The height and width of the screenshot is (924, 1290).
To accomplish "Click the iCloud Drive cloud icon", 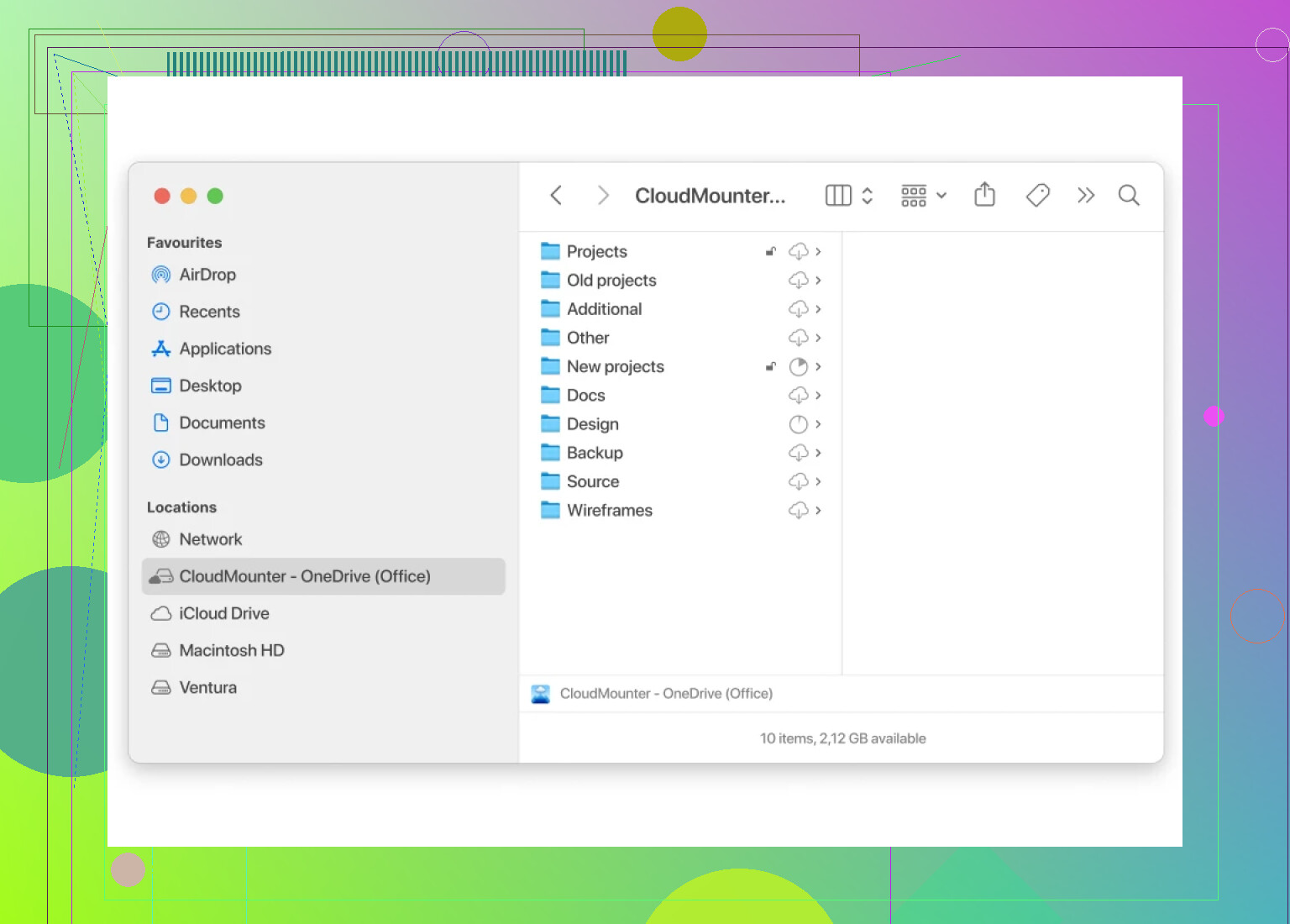I will (160, 613).
